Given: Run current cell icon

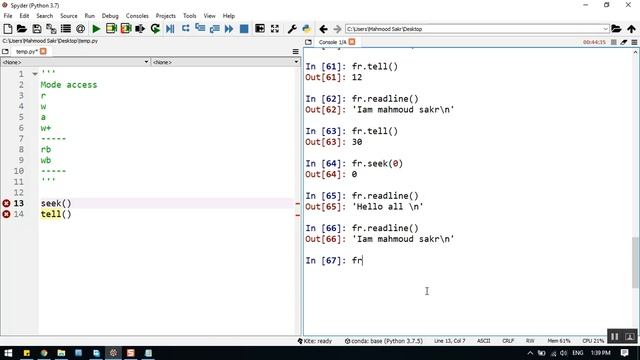Looking at the screenshot, I should pyautogui.click(x=111, y=29).
